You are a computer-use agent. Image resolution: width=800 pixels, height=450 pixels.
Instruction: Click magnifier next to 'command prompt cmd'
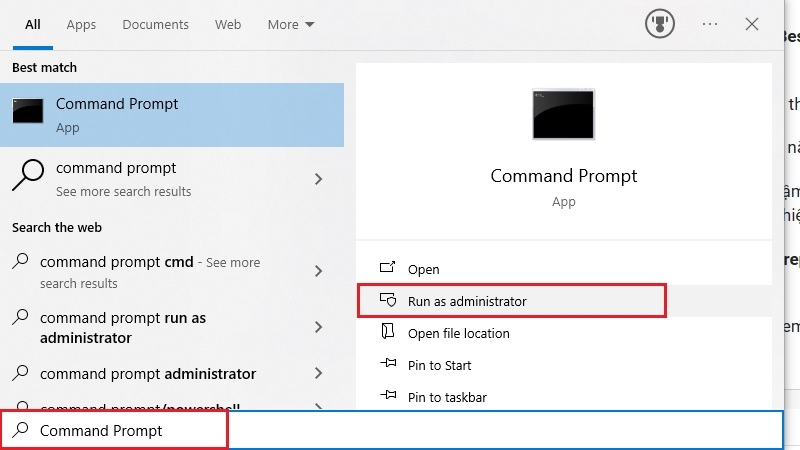pos(20,261)
